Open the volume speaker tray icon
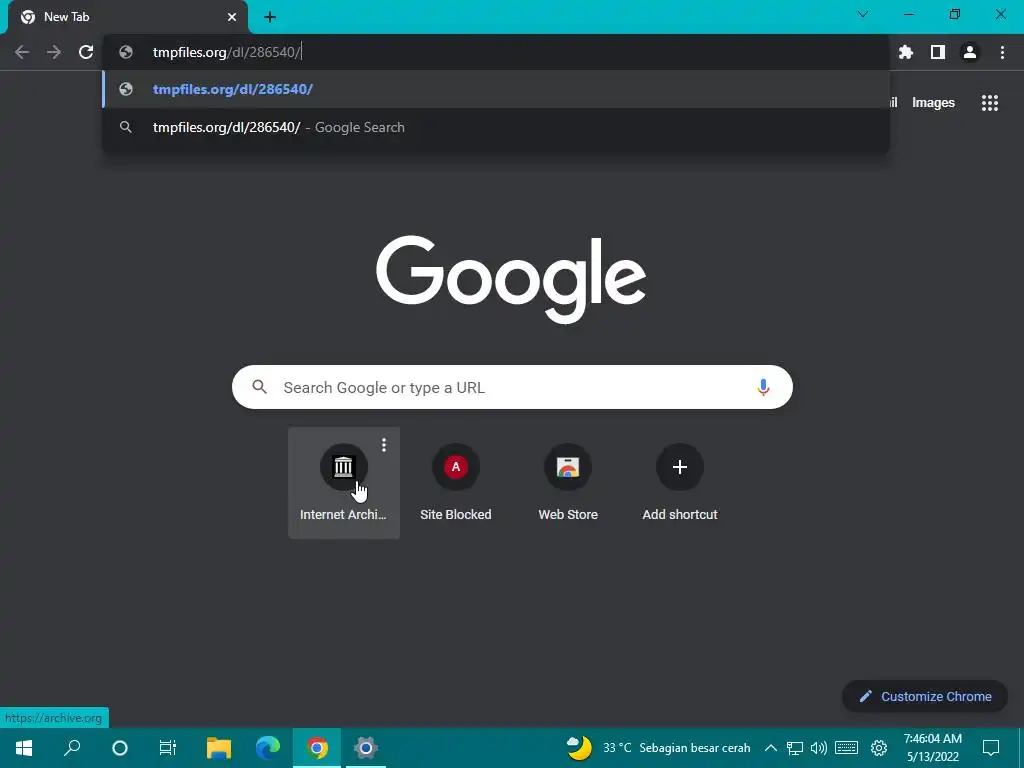 pyautogui.click(x=818, y=748)
